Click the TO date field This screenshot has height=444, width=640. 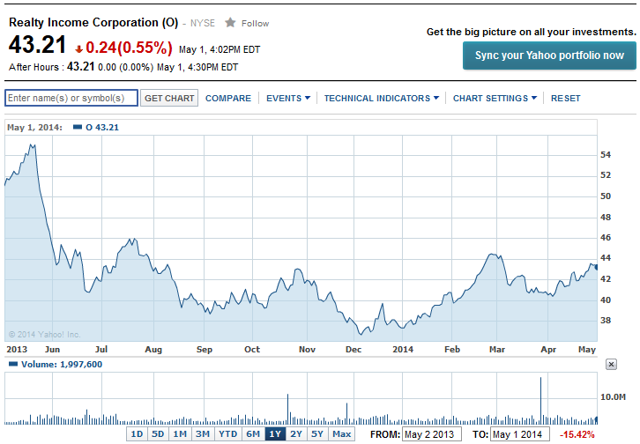[520, 434]
